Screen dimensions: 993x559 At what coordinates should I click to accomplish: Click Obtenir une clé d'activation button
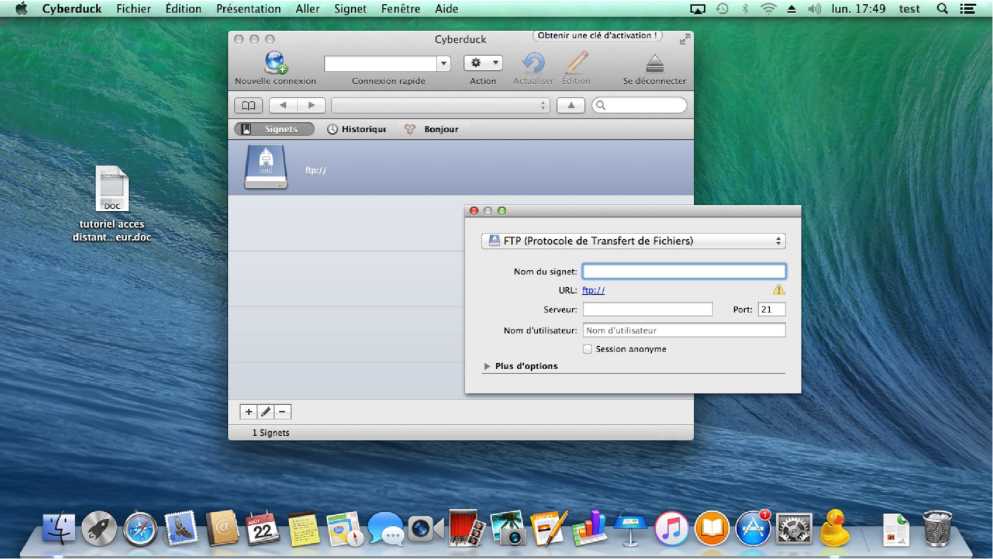(x=597, y=36)
